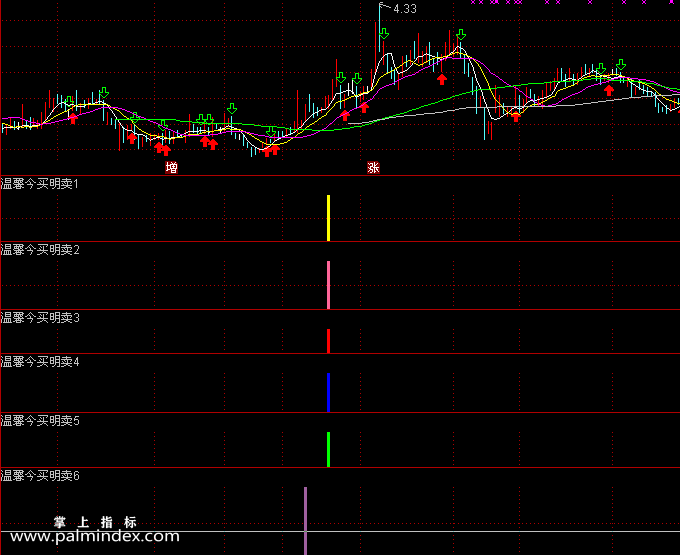Click the 温馨今买明卖4 indicator title
This screenshot has width=680, height=555.
point(40,362)
